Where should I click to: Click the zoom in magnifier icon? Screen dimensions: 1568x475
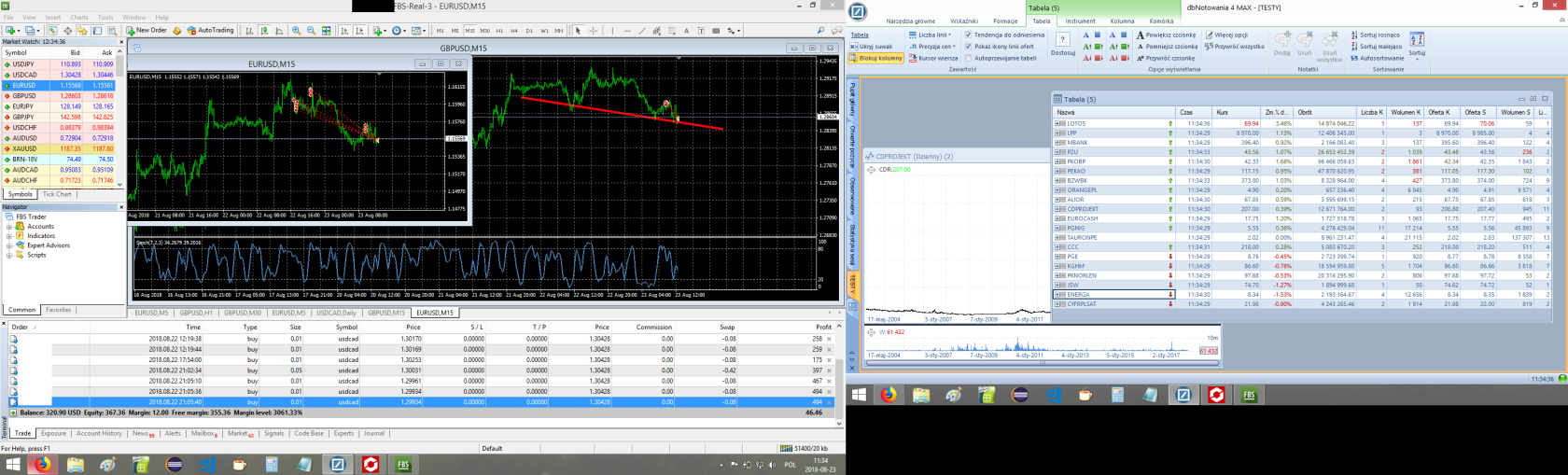297,31
